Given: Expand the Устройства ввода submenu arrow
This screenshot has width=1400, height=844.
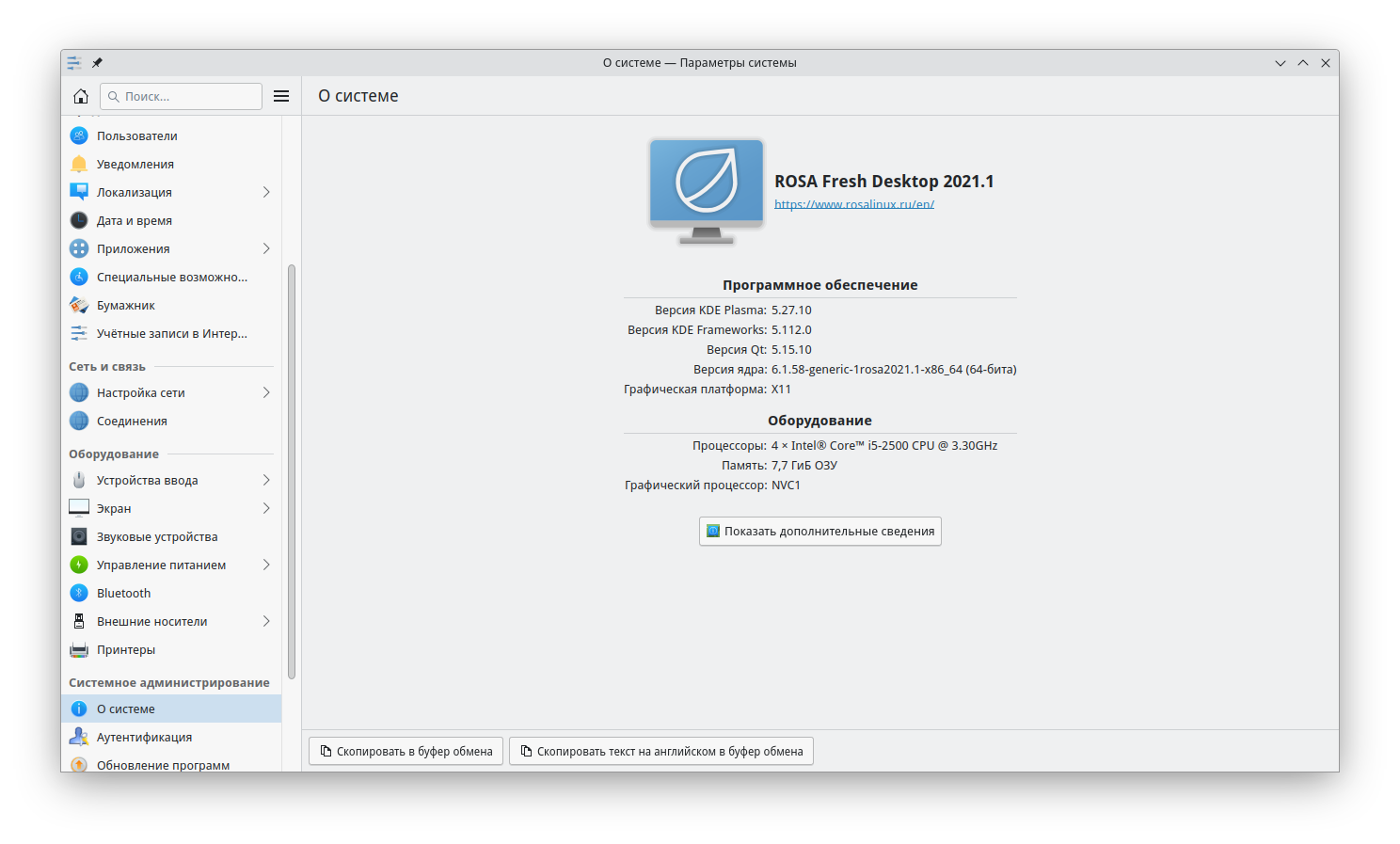Looking at the screenshot, I should click(x=266, y=480).
